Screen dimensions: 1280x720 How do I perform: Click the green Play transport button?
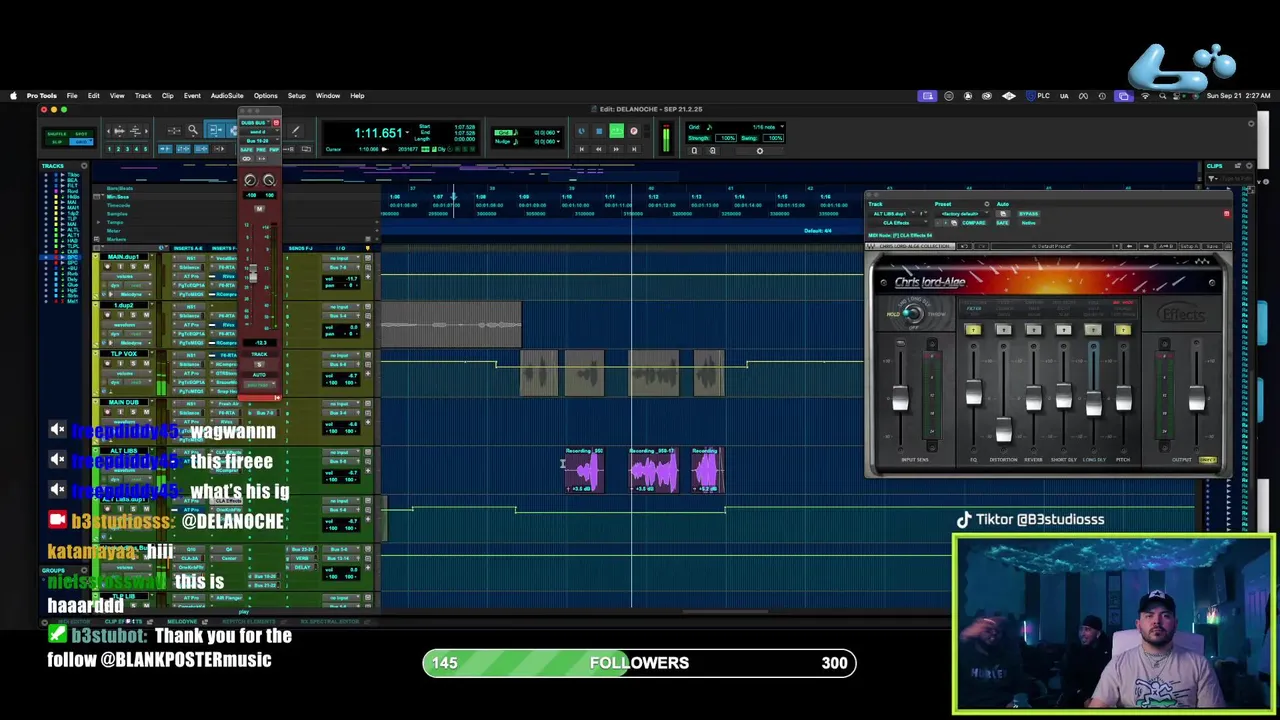click(x=616, y=131)
